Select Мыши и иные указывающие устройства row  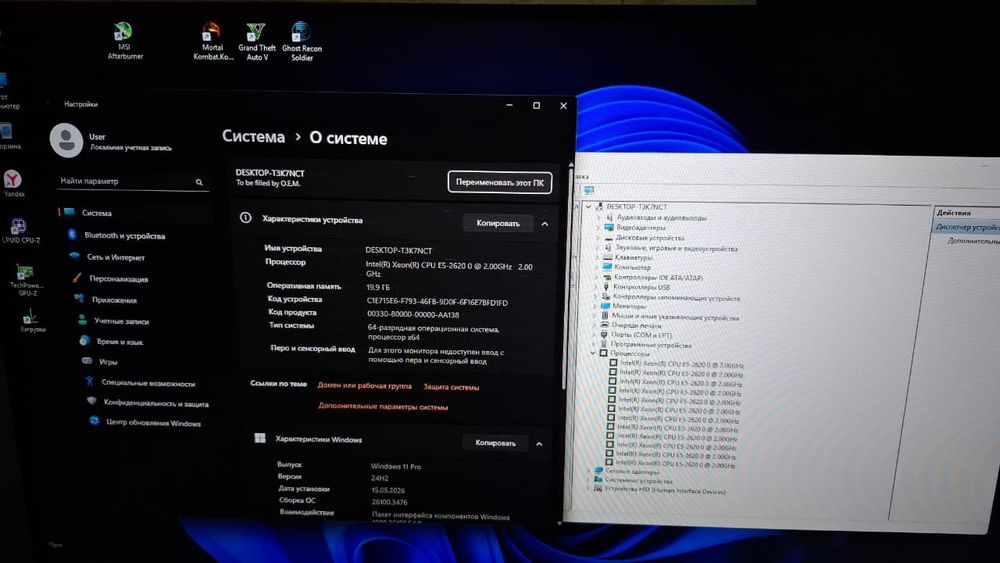click(668, 316)
